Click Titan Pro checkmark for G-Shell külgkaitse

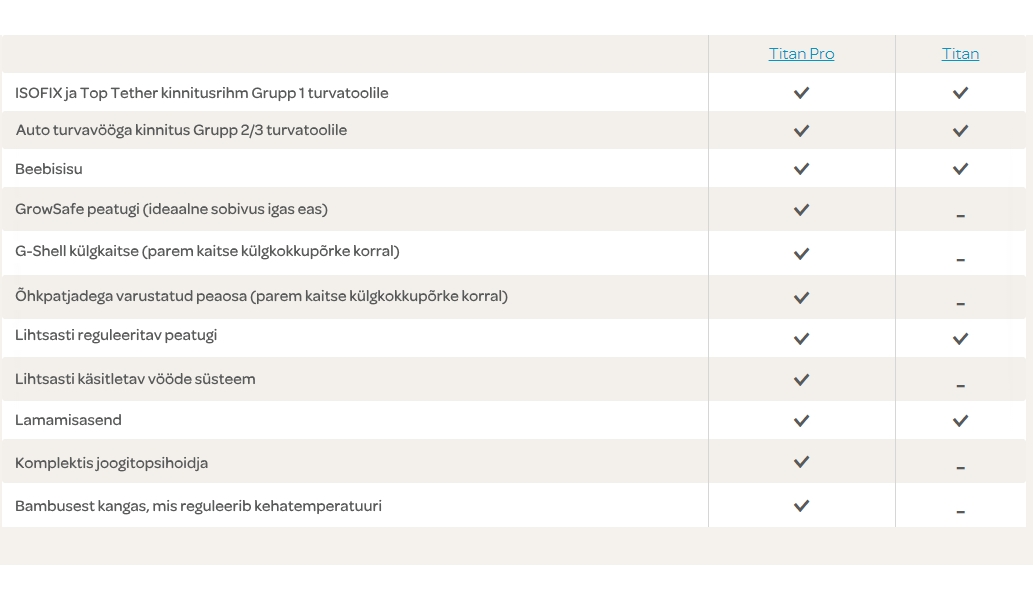coord(801,254)
